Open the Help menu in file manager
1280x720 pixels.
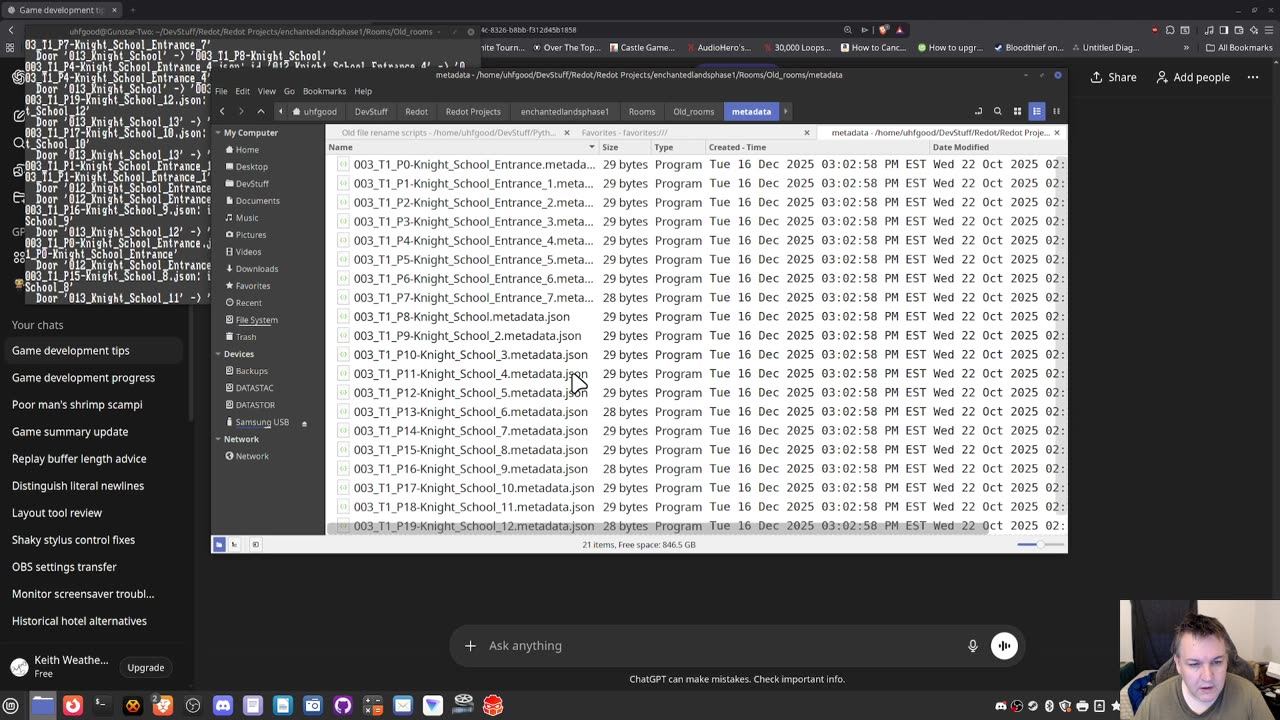pyautogui.click(x=363, y=91)
